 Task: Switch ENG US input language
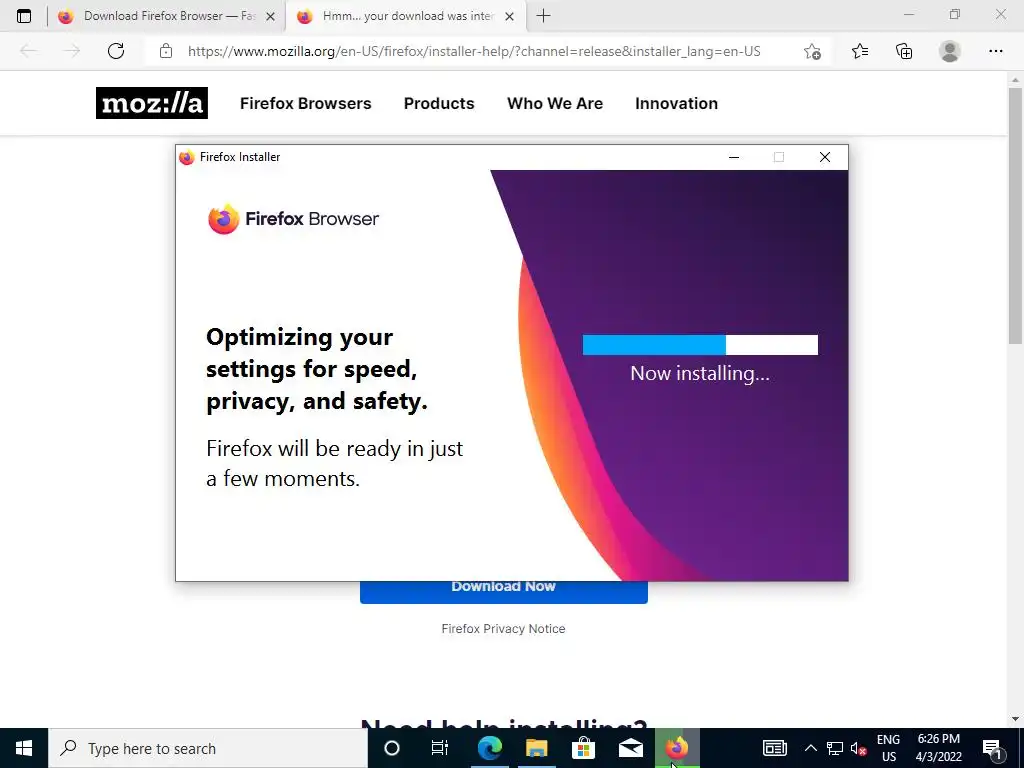tap(888, 748)
